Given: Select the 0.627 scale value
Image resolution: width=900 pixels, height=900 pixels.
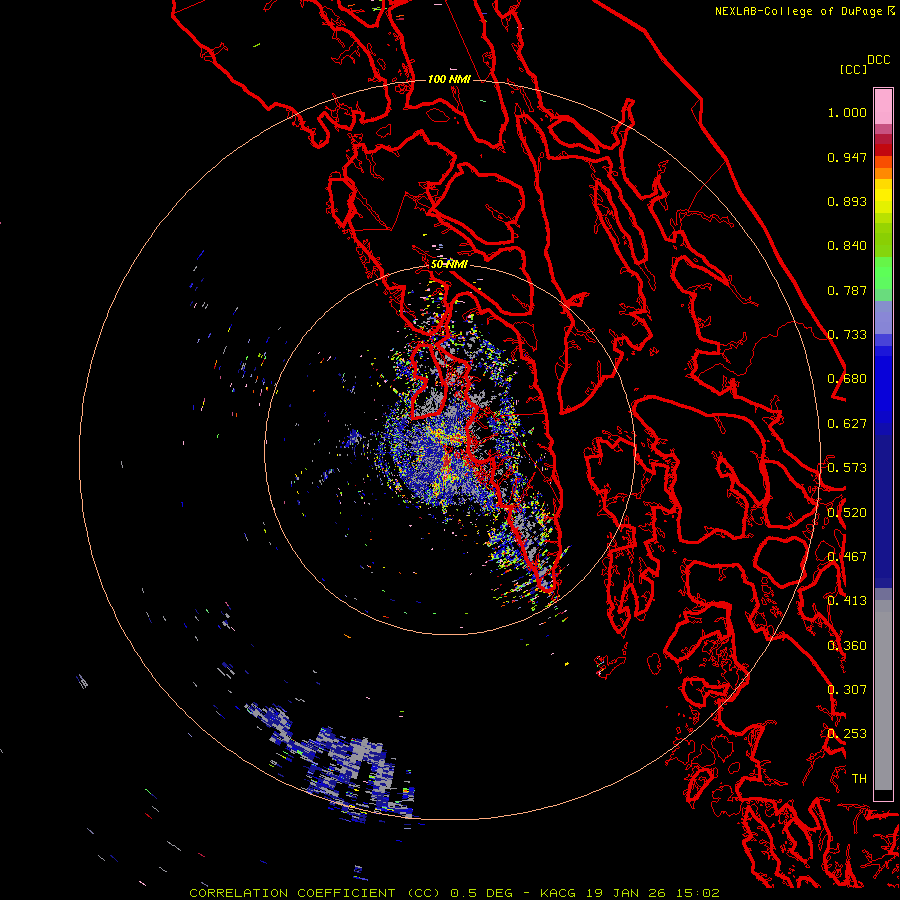Looking at the screenshot, I should [x=847, y=424].
